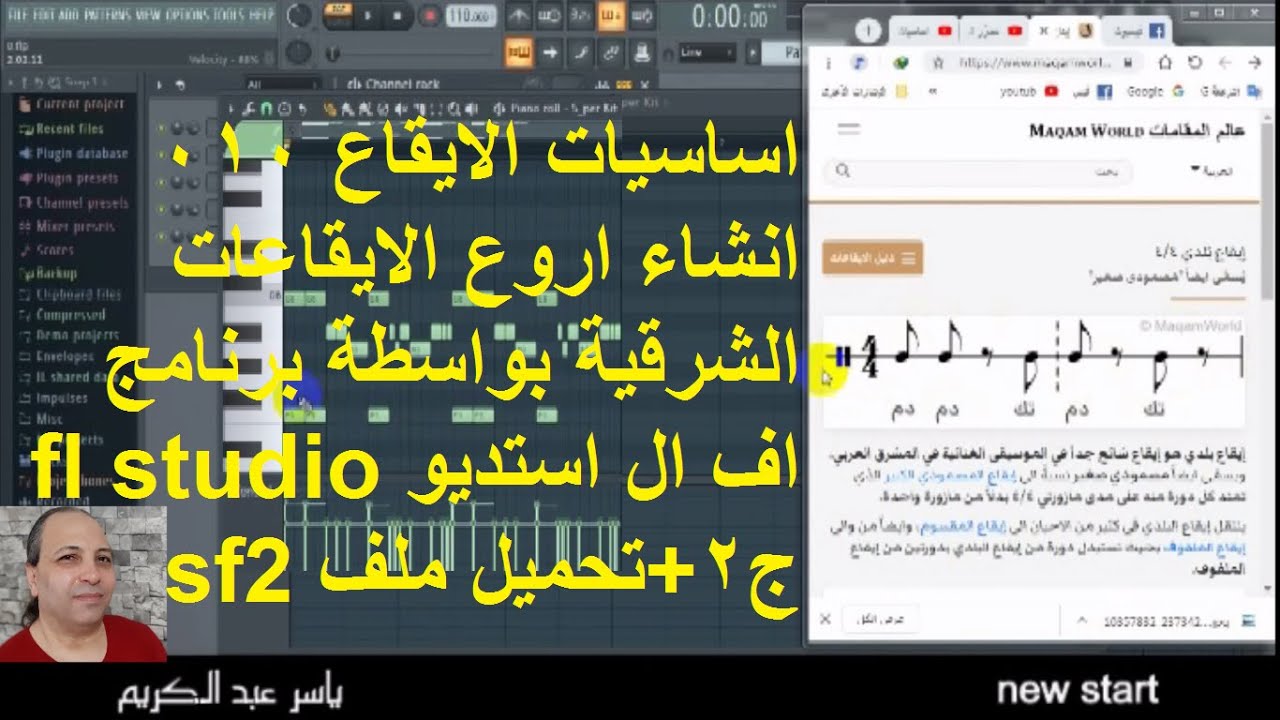Expand Misc folder in browser
1280x720 pixels.
42,419
